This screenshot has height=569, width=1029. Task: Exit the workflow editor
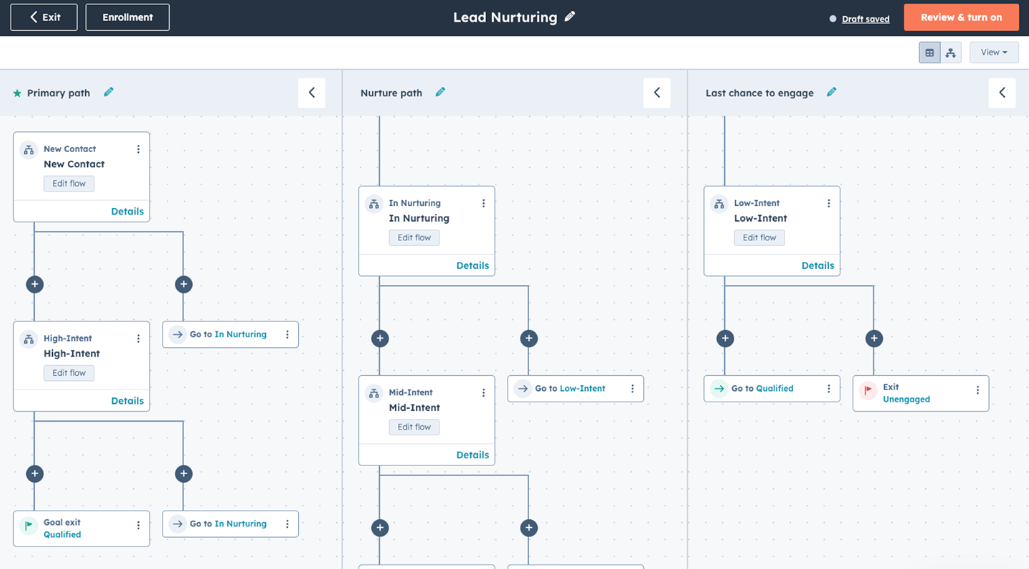tap(44, 17)
